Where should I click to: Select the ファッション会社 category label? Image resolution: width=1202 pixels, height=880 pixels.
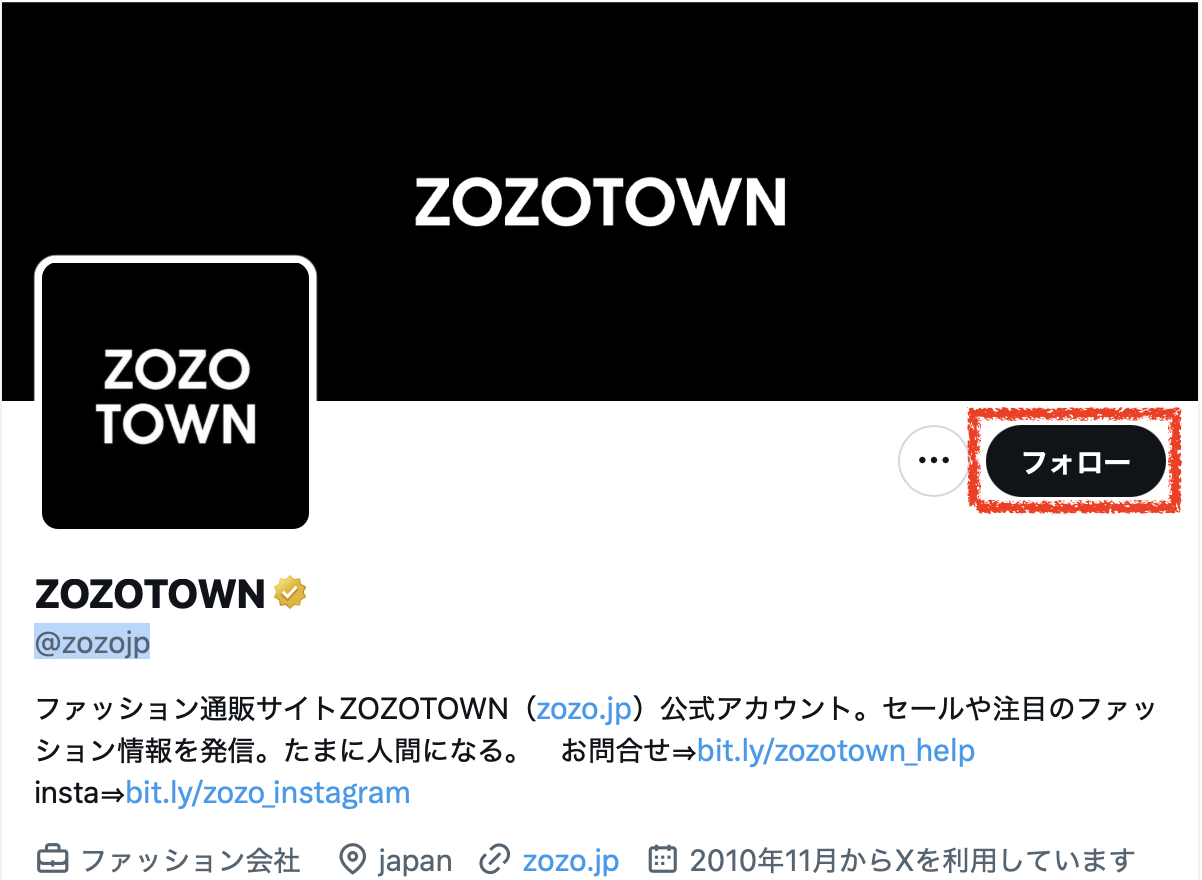190,859
